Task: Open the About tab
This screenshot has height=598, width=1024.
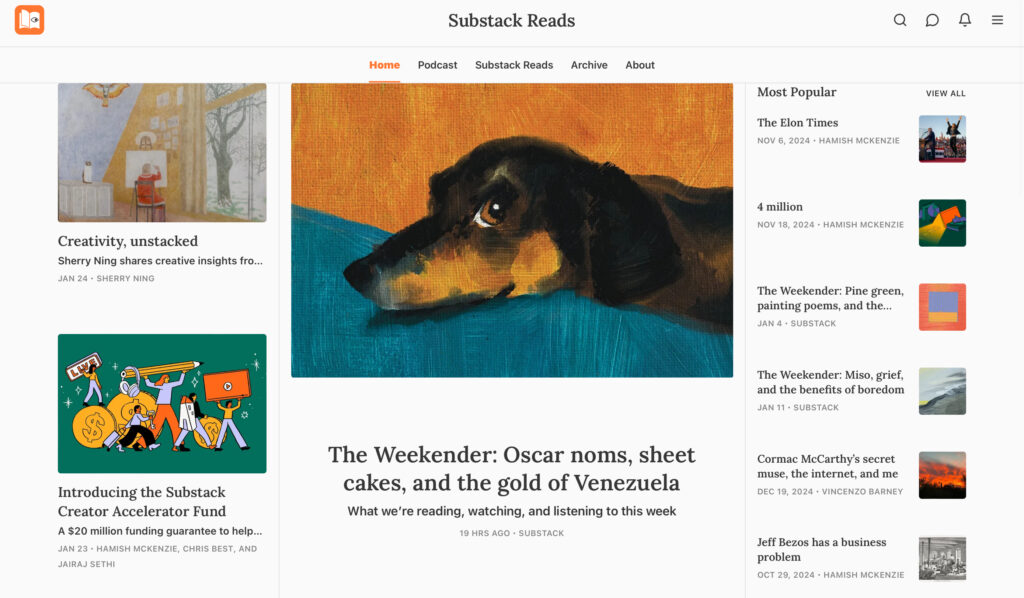Action: [640, 65]
